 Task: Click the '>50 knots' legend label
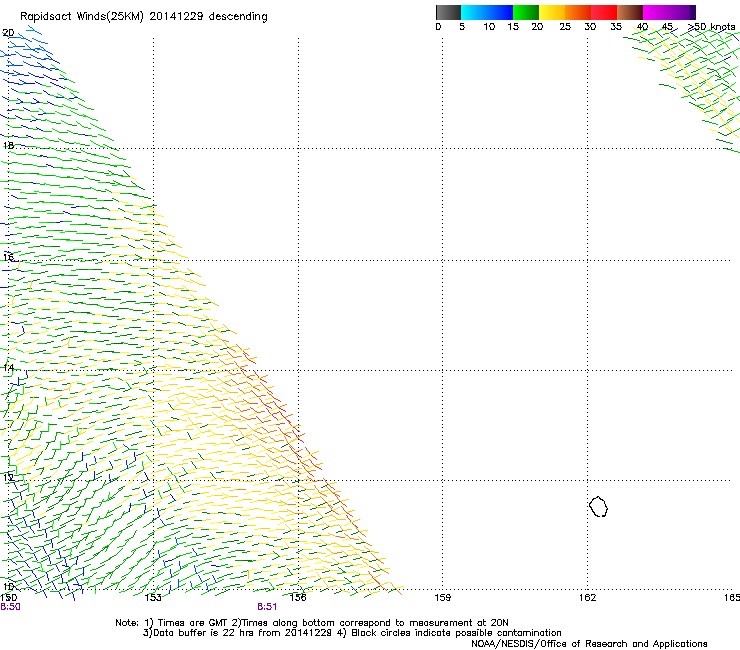711,27
